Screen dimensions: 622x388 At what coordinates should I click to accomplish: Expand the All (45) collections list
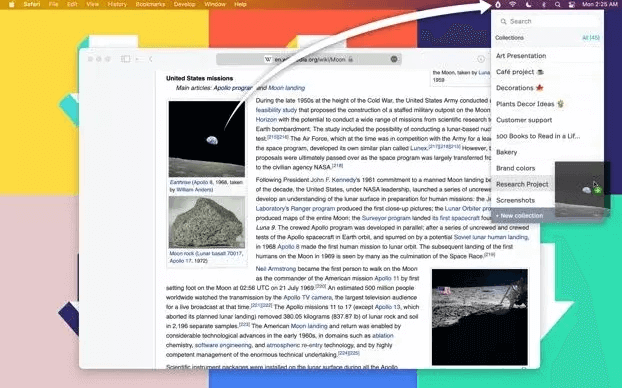point(591,38)
